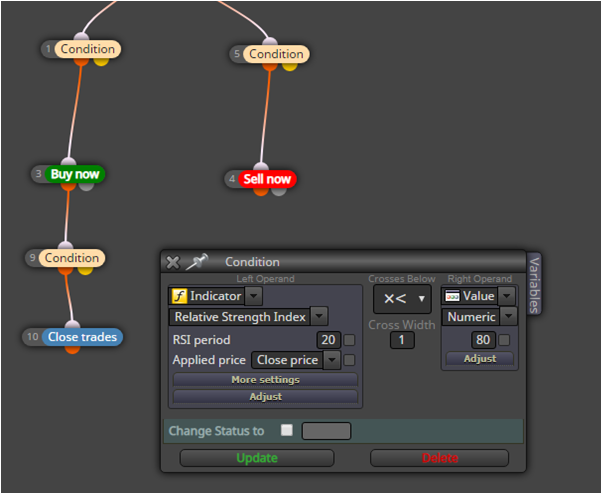Click the orange output connector of Condition 1
The width and height of the screenshot is (602, 494).
[81, 61]
